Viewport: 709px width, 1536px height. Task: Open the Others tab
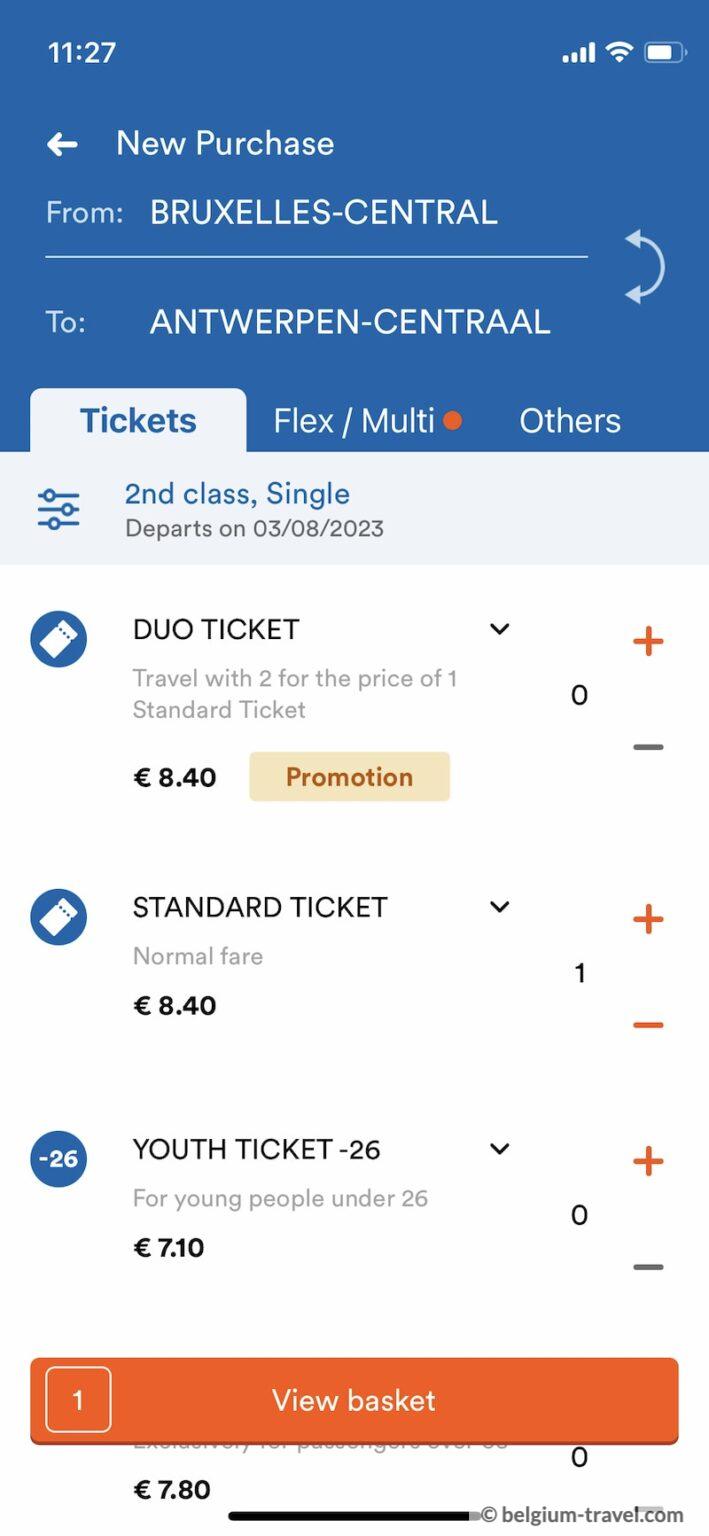point(569,421)
